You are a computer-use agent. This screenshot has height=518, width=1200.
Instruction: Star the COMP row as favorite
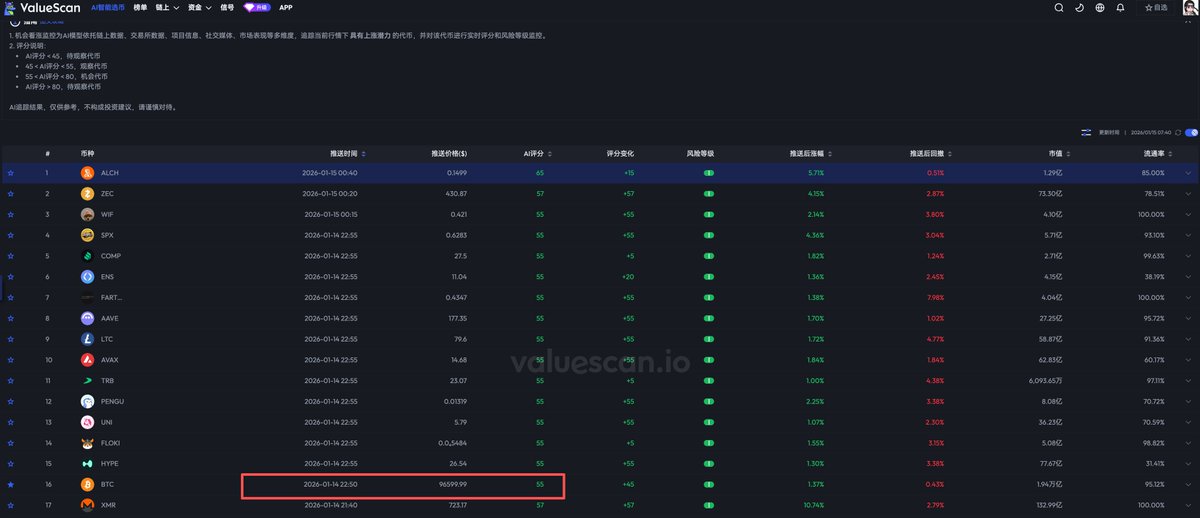11,256
